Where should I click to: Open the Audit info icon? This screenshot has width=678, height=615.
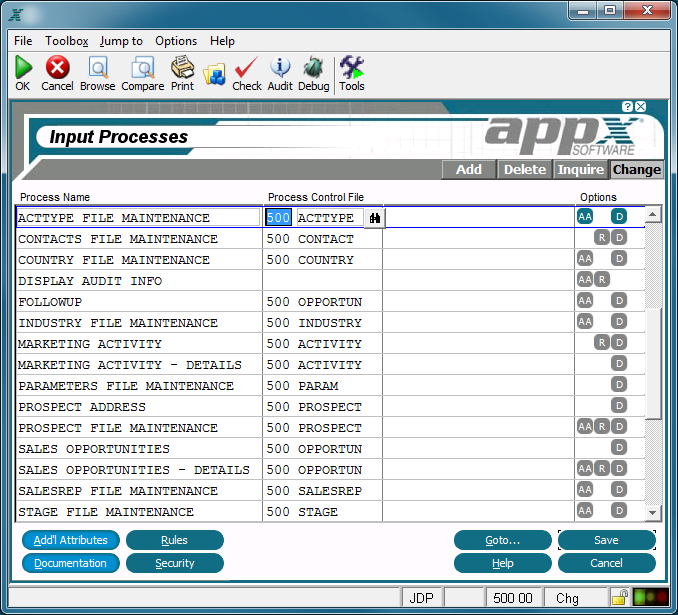click(280, 67)
